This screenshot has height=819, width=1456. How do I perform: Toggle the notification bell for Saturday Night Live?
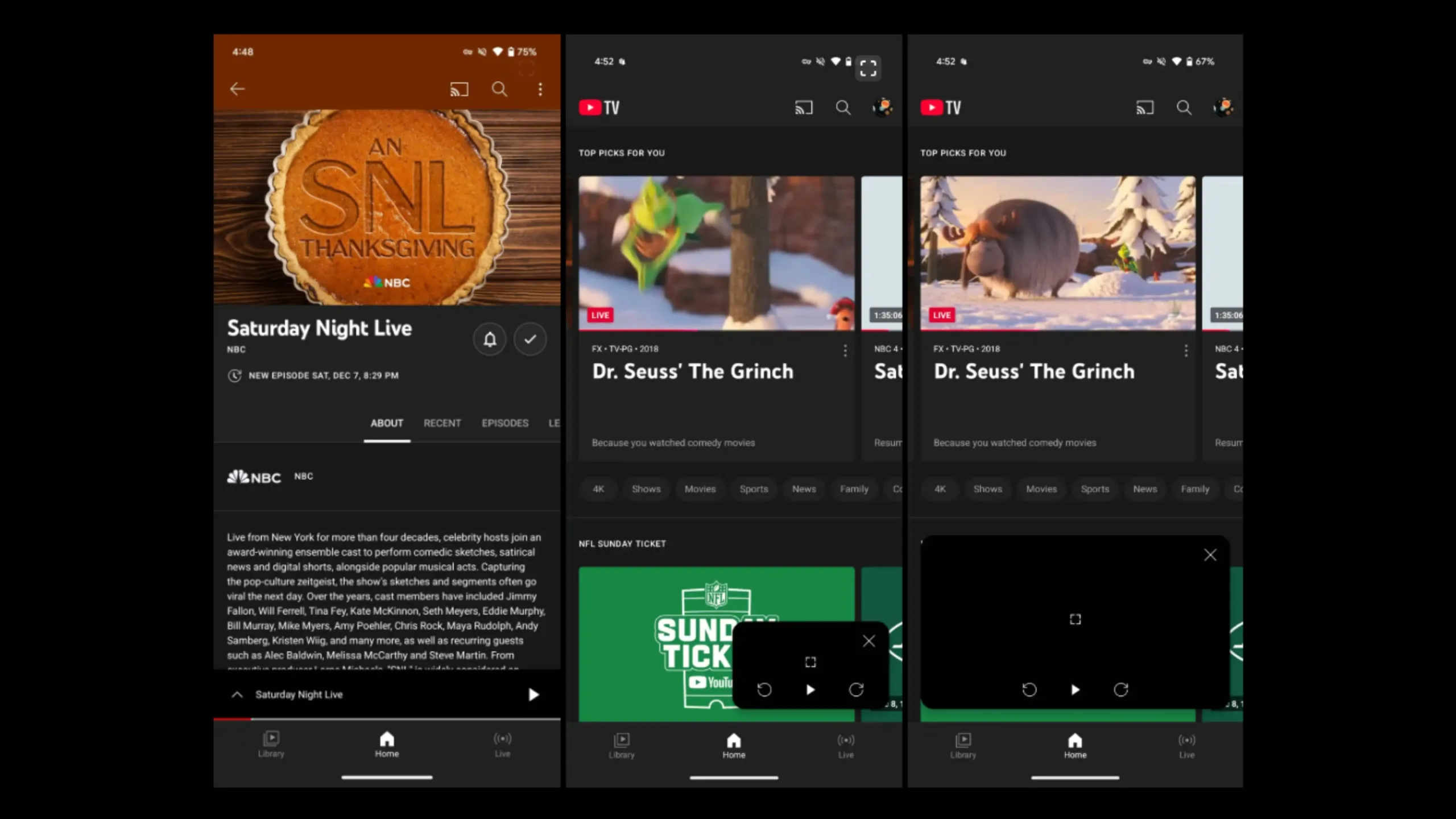490,340
